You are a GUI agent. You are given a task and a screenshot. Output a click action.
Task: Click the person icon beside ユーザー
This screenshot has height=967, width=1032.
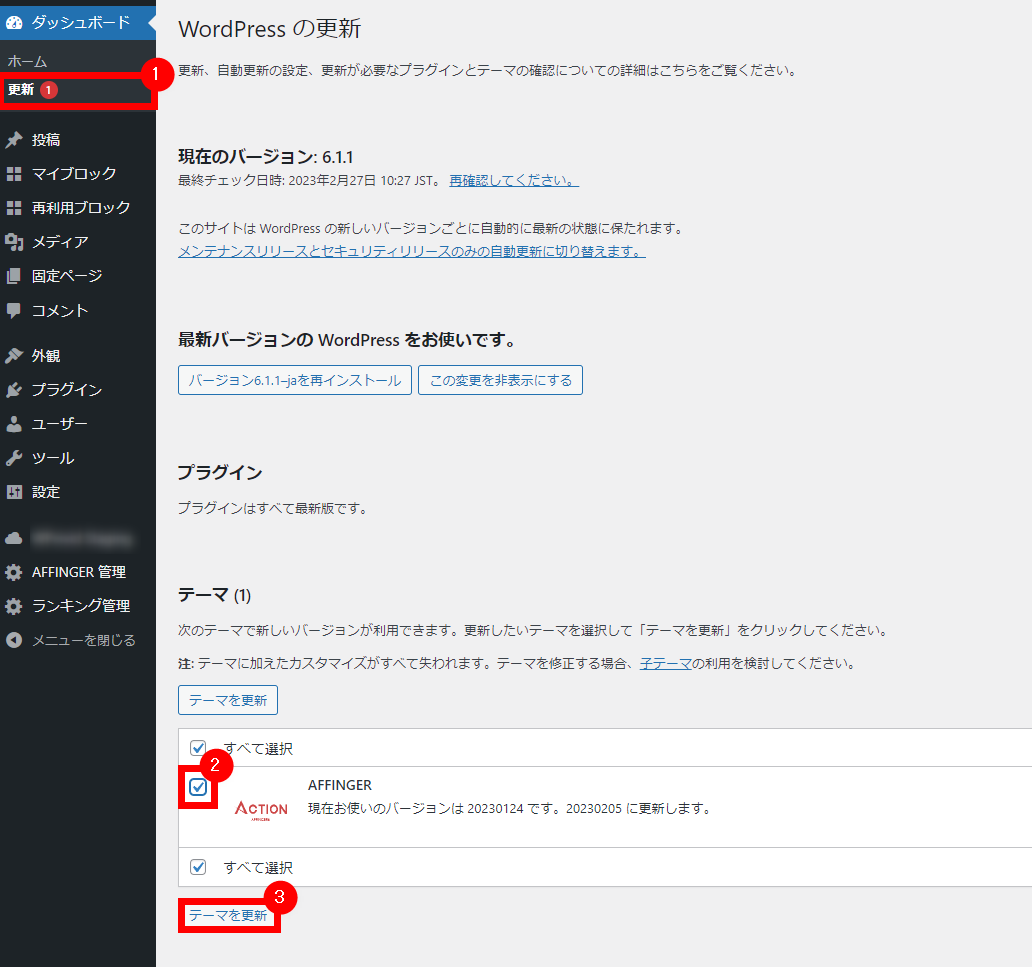pyautogui.click(x=14, y=424)
